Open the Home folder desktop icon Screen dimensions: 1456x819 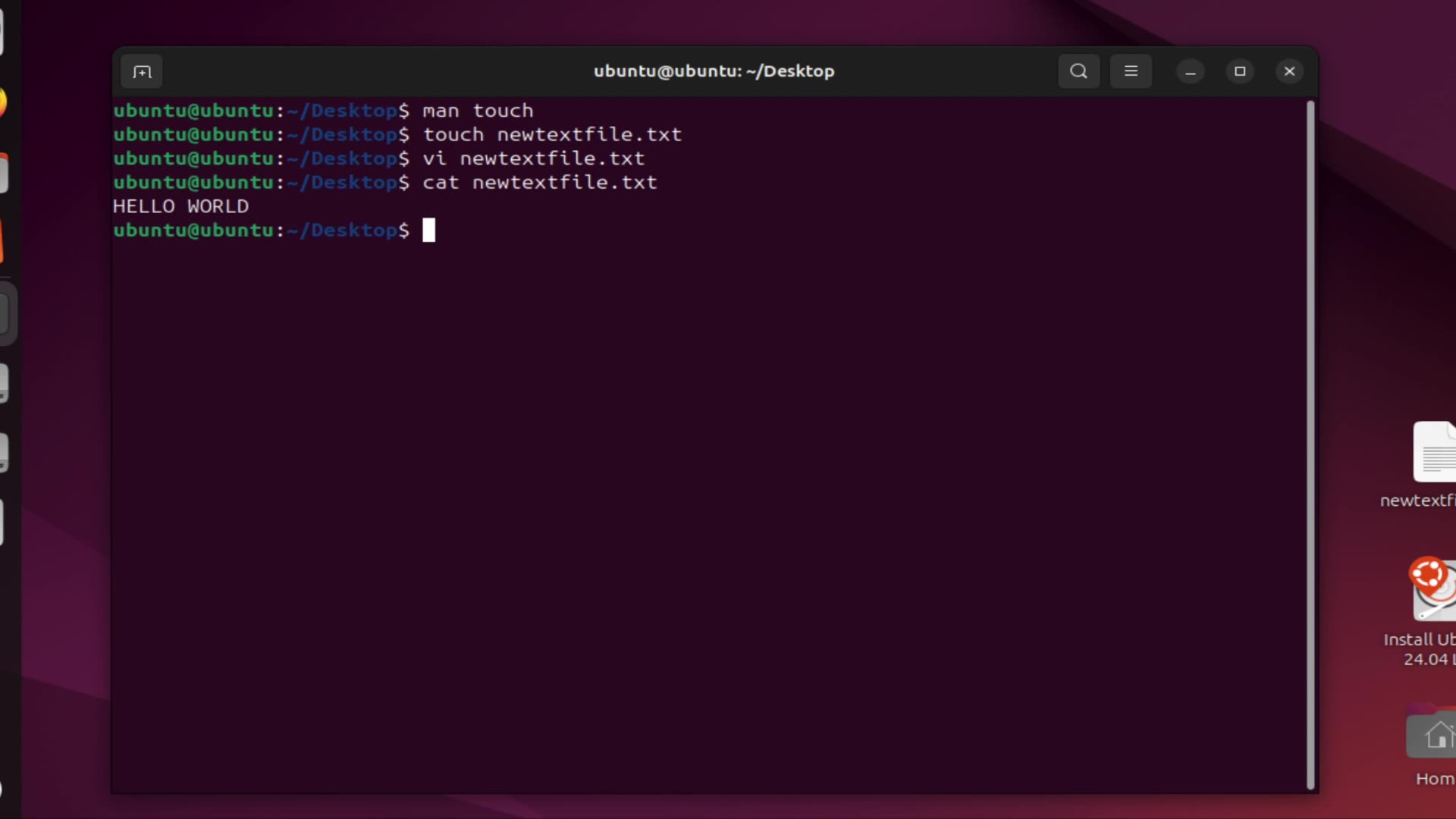click(x=1437, y=734)
